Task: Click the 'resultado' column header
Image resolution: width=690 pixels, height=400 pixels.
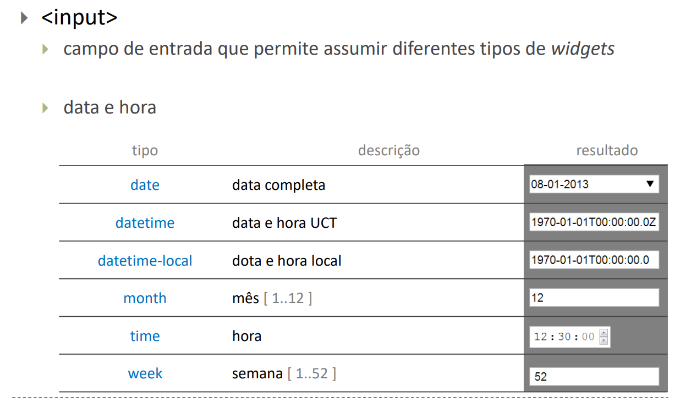Action: pos(607,150)
